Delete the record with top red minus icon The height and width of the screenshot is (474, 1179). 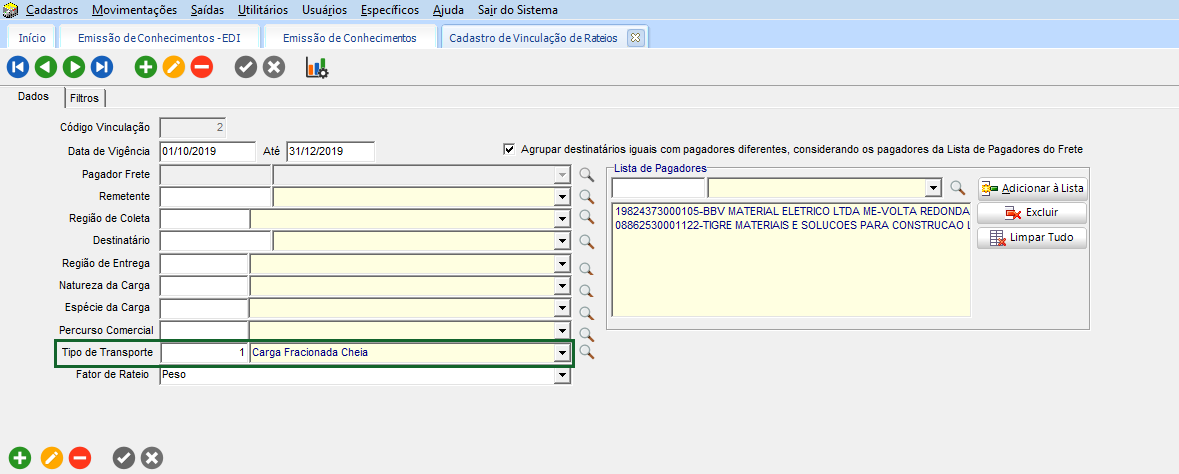(202, 68)
